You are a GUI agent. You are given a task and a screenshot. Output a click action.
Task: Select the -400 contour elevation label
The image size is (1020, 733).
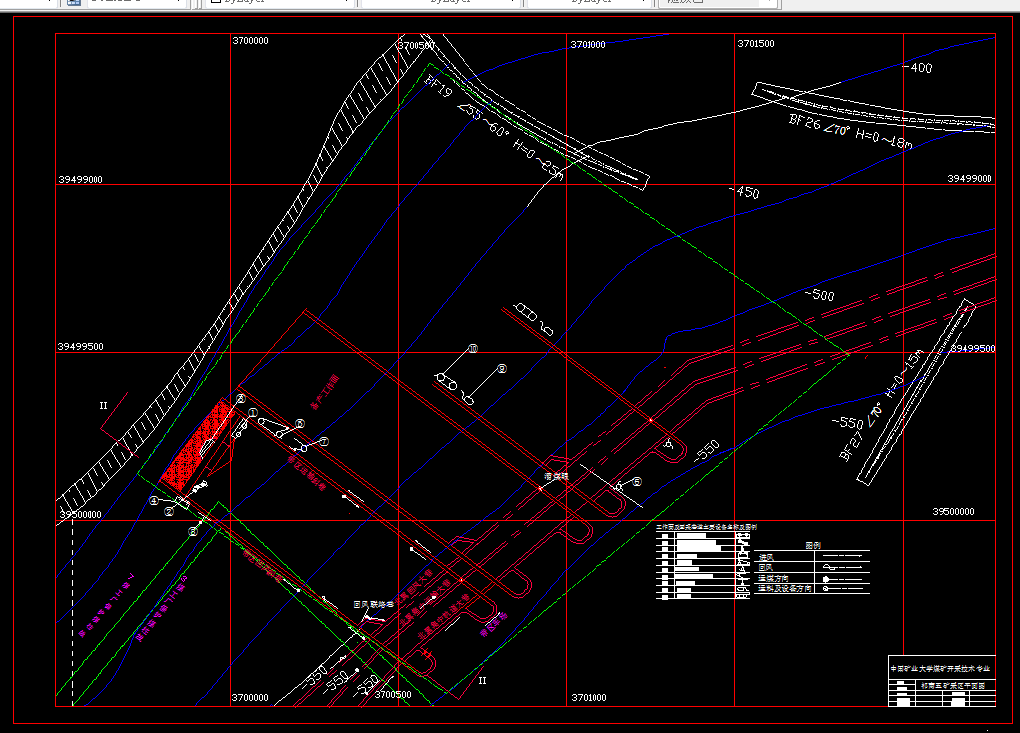click(x=918, y=67)
